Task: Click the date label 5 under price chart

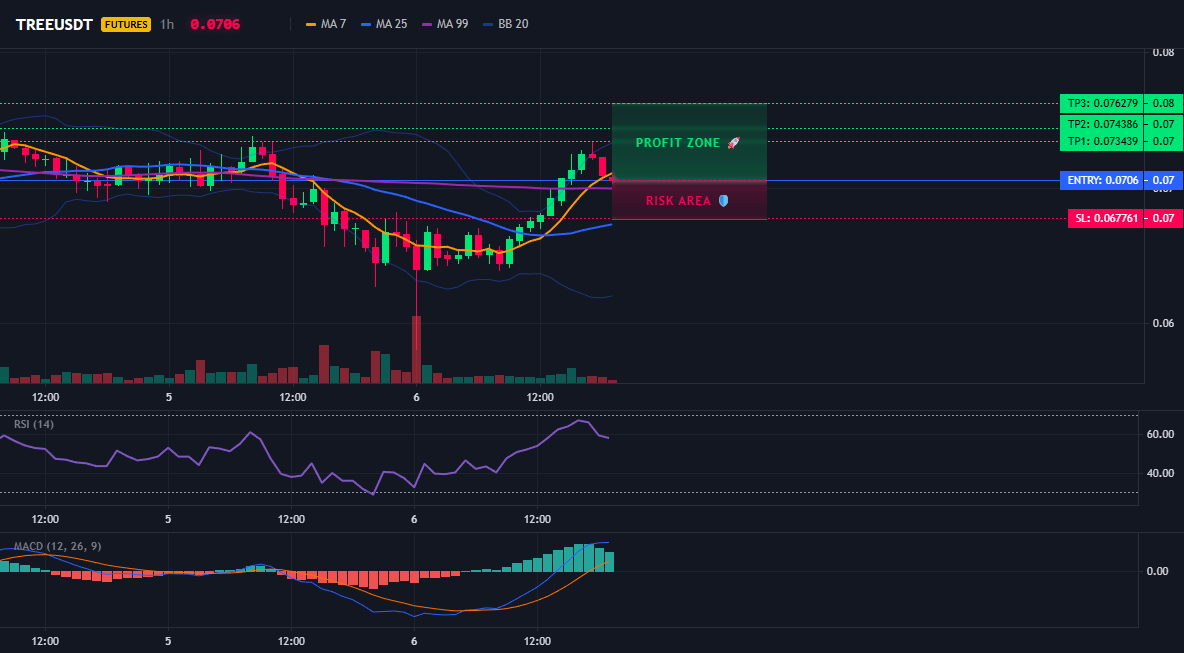Action: [168, 396]
